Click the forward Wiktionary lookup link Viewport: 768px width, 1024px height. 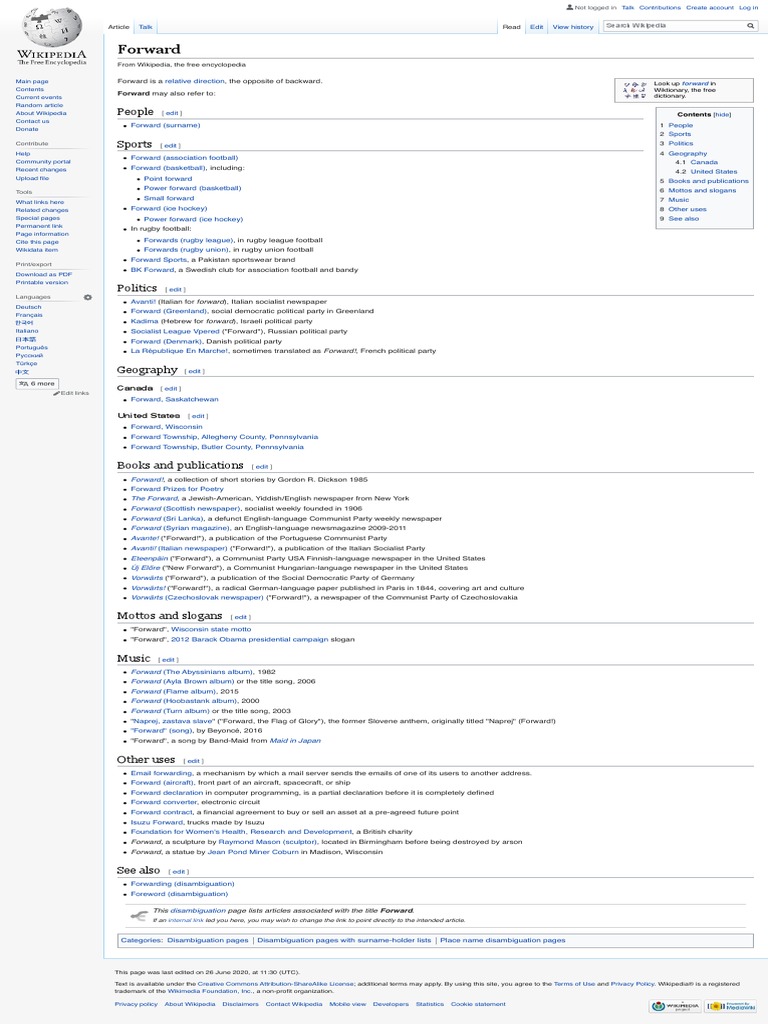[x=695, y=84]
